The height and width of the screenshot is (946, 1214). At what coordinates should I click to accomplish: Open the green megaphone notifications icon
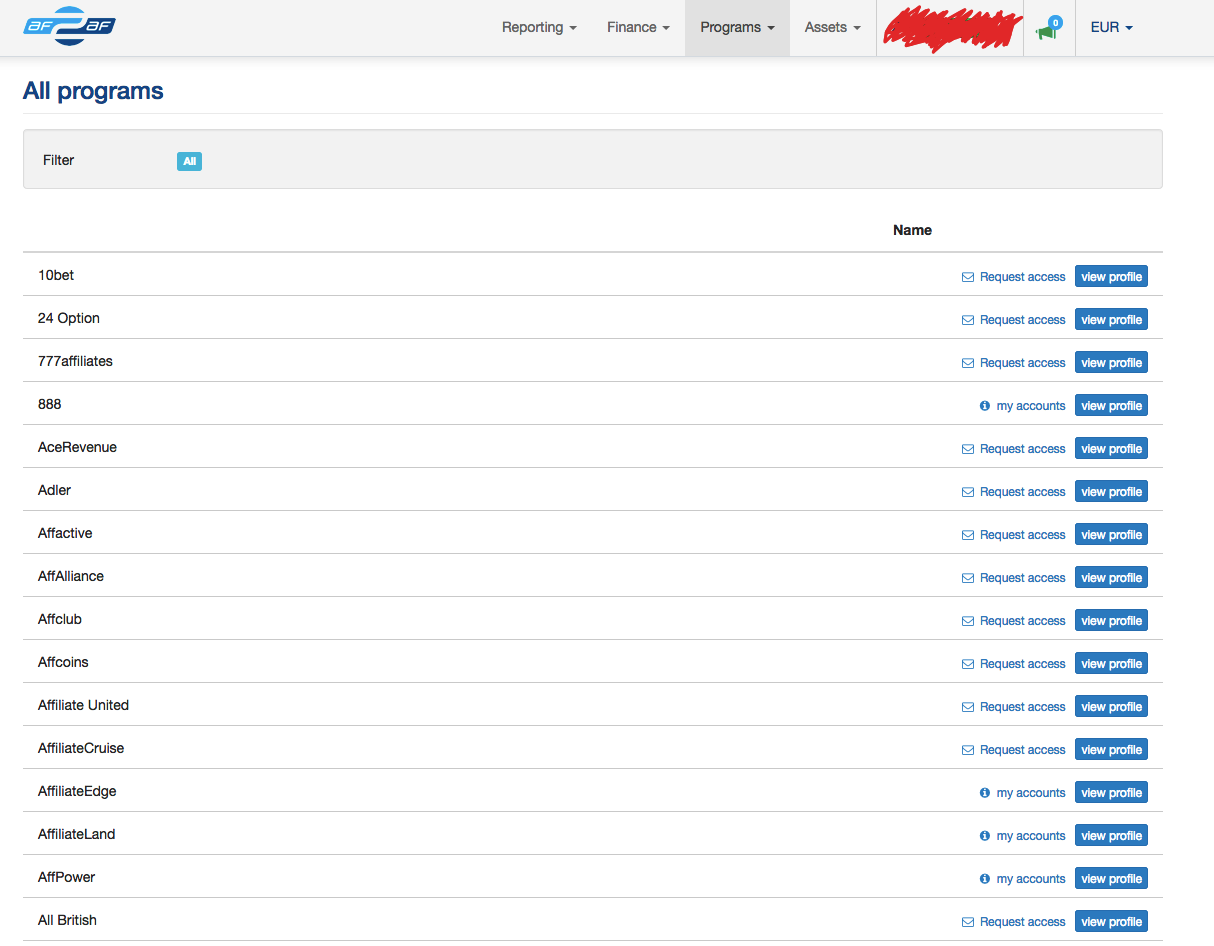pos(1047,30)
